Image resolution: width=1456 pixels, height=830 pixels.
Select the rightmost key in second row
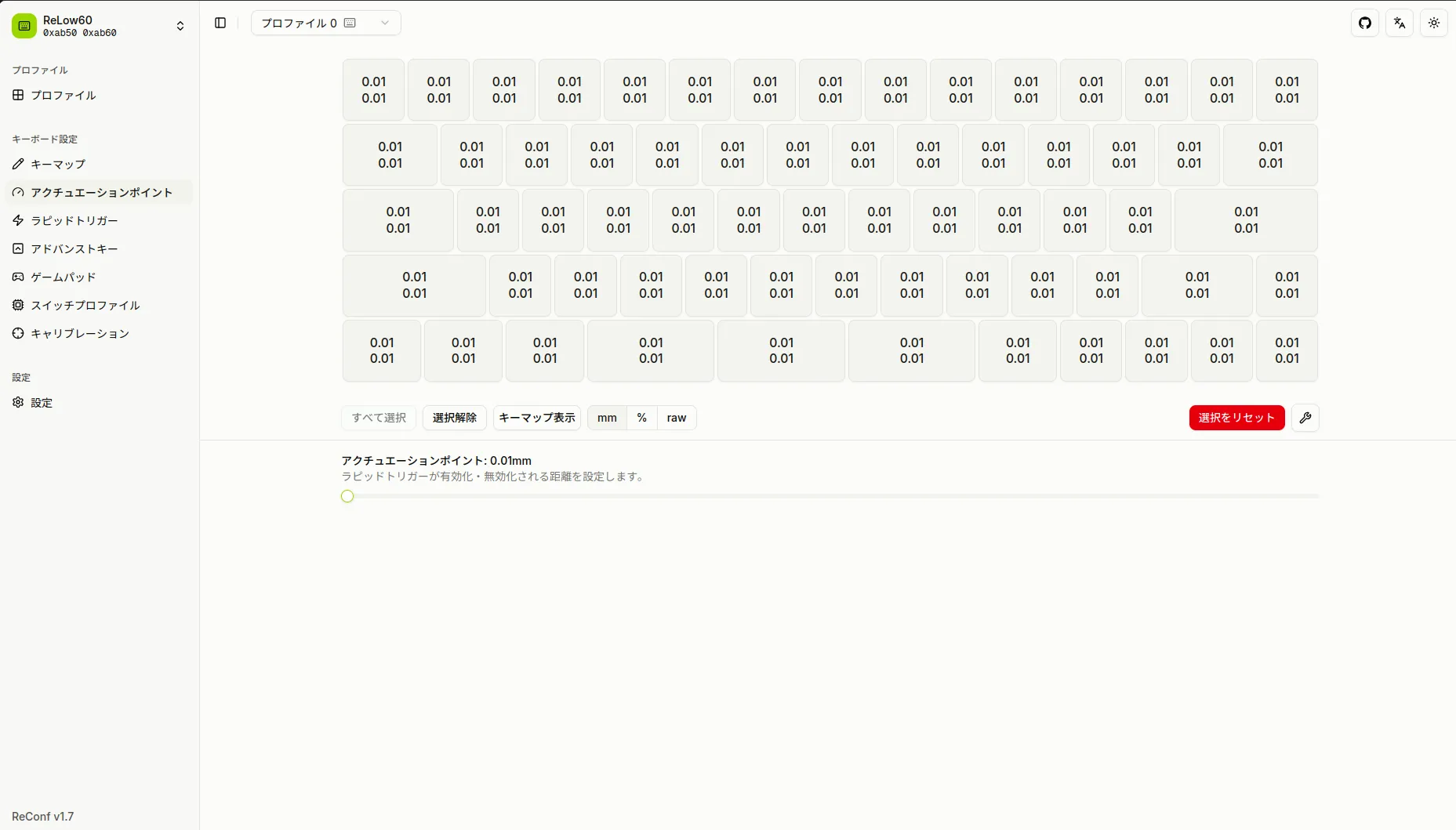tap(1270, 154)
